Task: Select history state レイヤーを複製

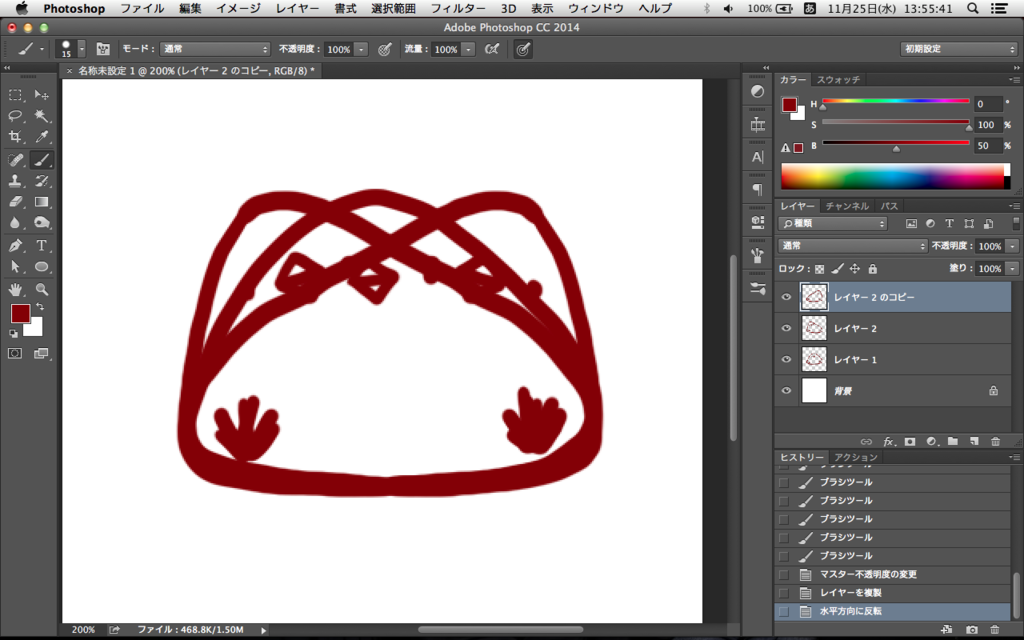Action: click(893, 593)
